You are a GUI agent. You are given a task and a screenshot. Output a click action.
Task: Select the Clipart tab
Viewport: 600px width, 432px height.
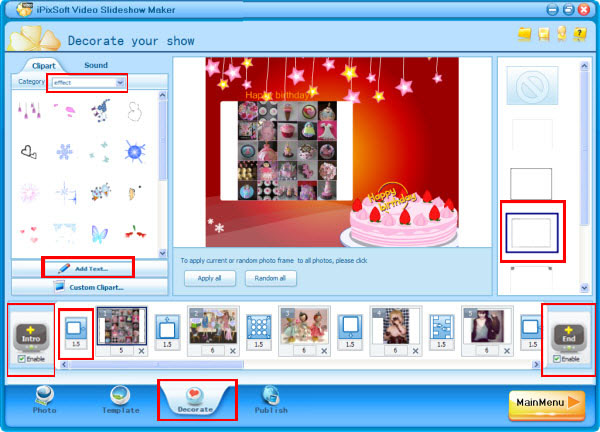43,65
